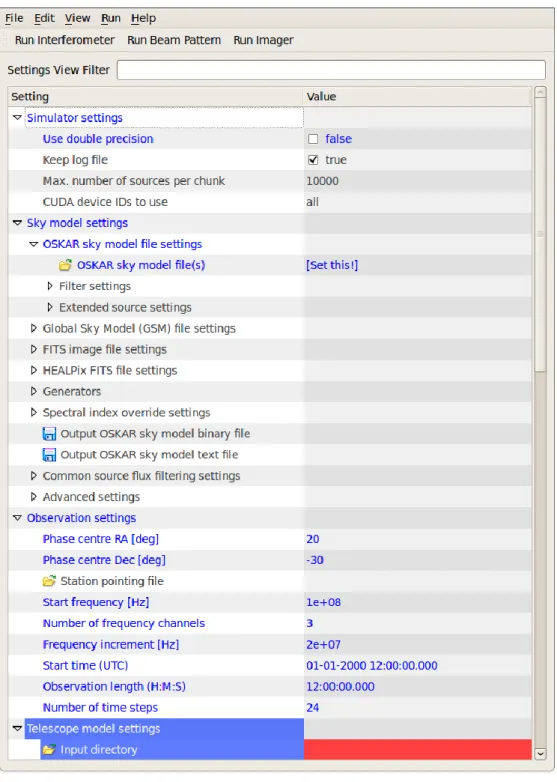Screen dimensions: 557x782
Task: Click the scrollbar down arrow
Action: coord(540,754)
